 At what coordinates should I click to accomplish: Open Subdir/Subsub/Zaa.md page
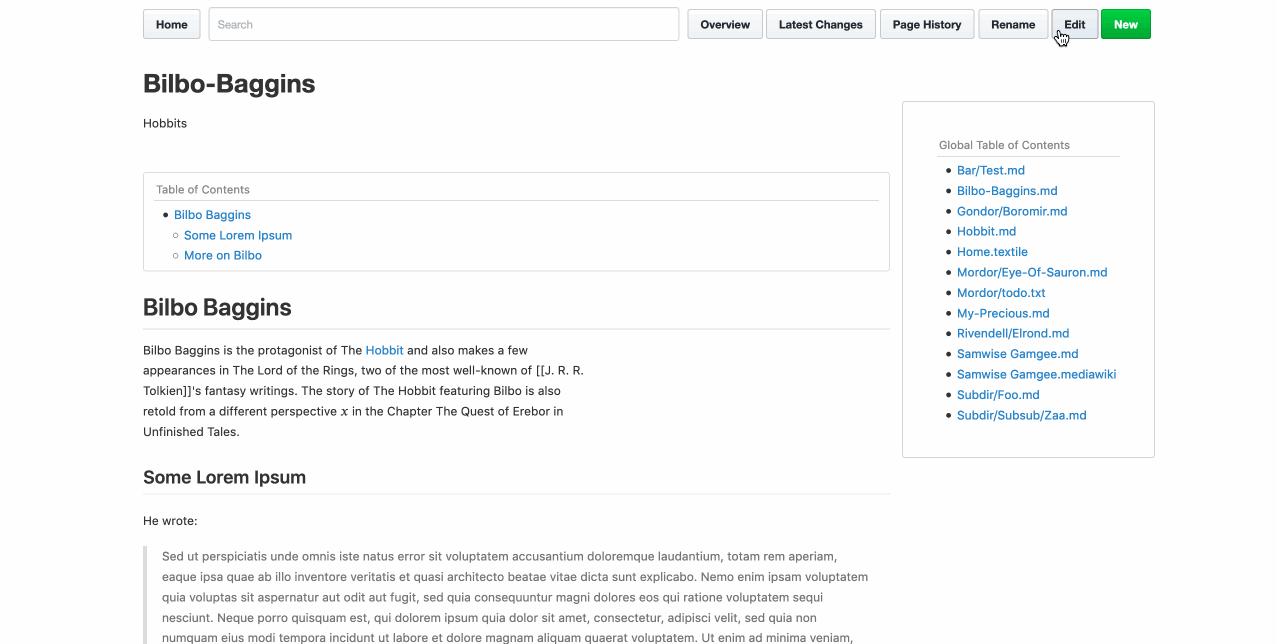coord(1021,416)
